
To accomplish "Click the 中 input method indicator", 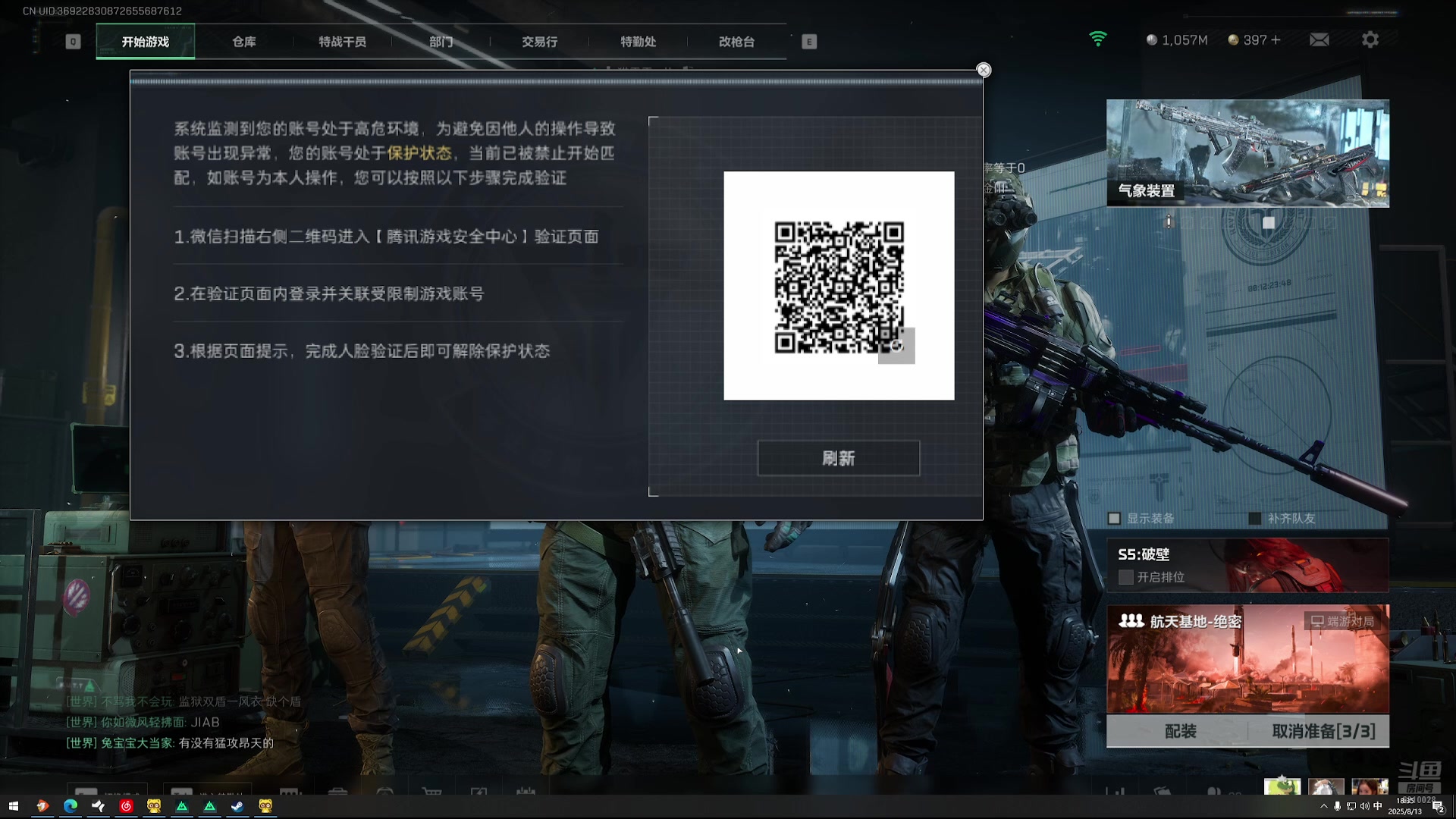I will (1378, 806).
